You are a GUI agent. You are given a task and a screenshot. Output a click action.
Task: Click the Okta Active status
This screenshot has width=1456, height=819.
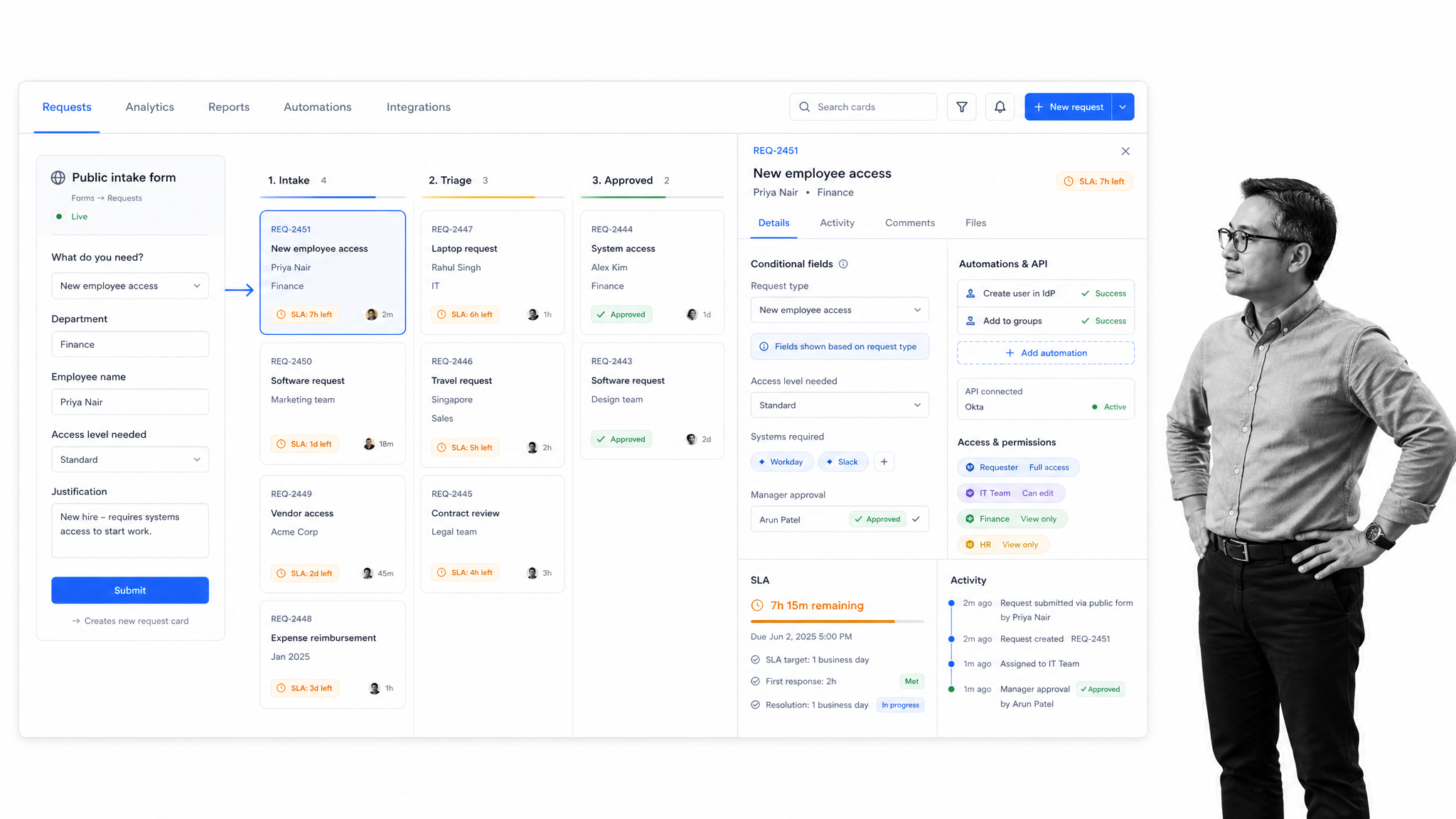click(x=1109, y=407)
